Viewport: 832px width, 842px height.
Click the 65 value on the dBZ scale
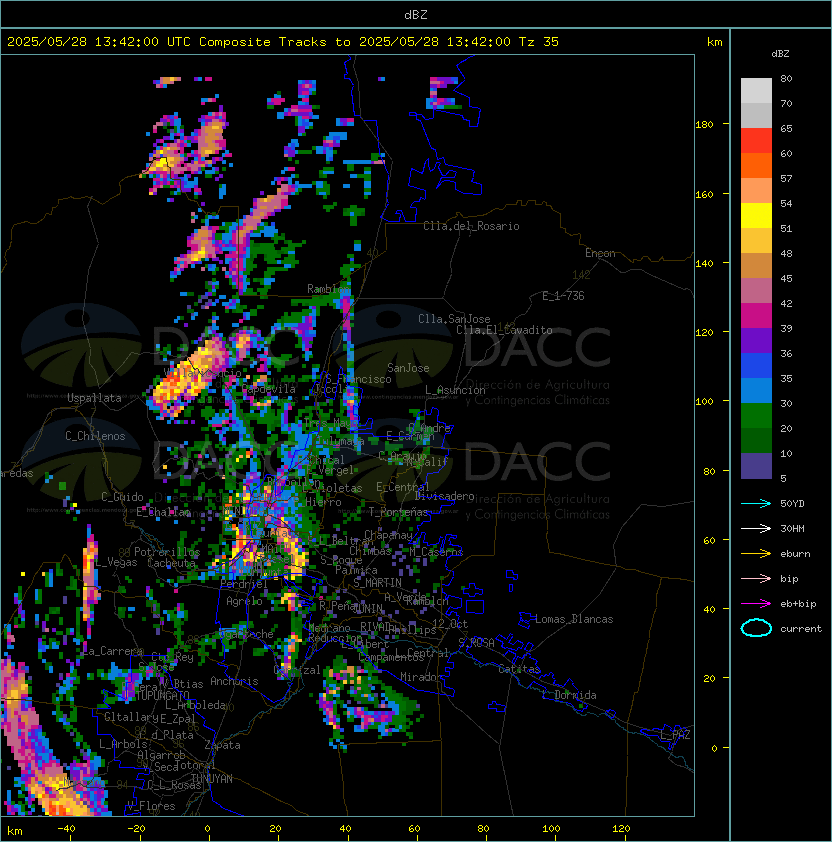tap(786, 128)
